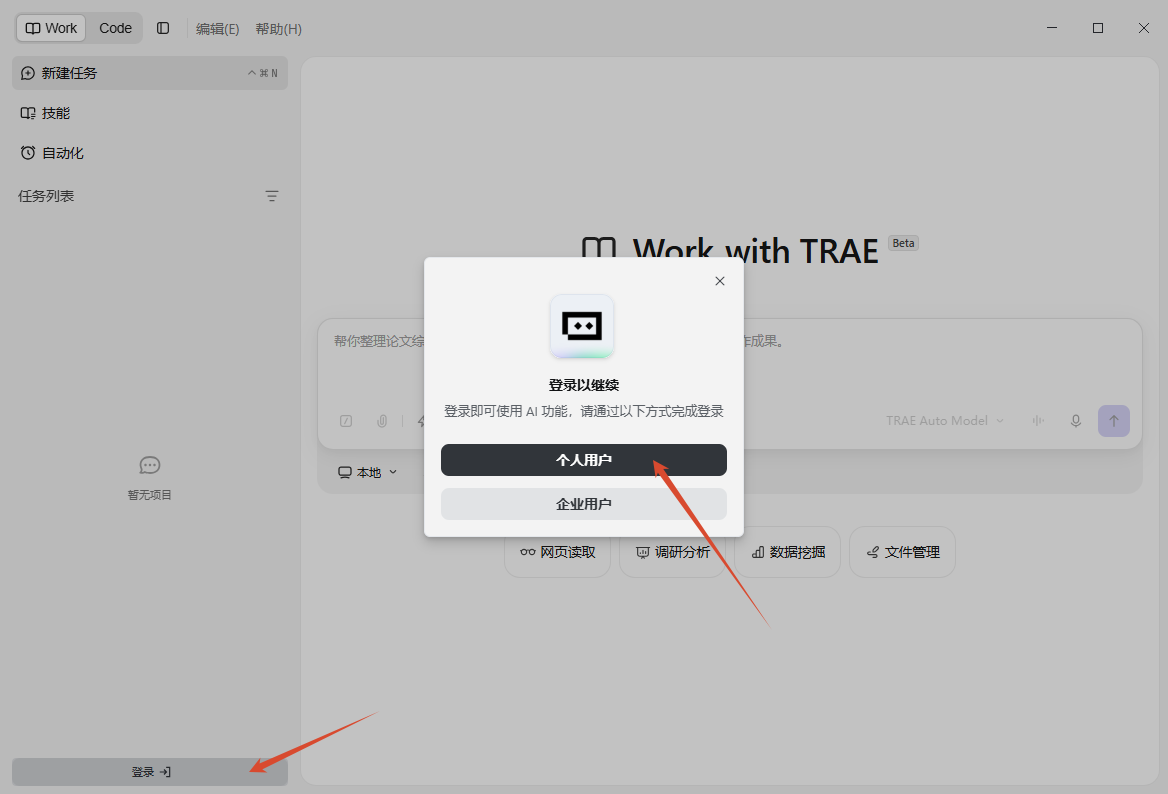Click the Beta badge
The width and height of the screenshot is (1168, 794).
904,243
